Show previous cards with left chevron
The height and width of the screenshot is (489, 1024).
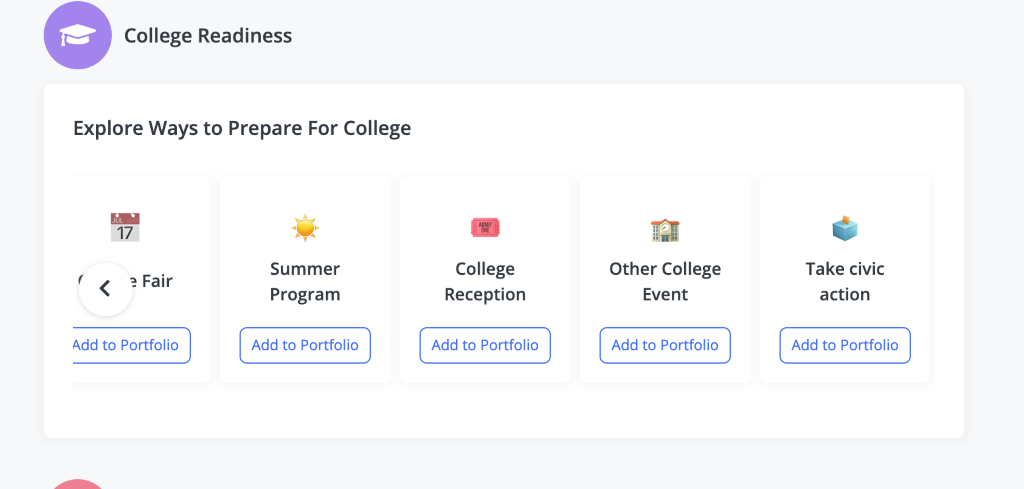point(106,289)
